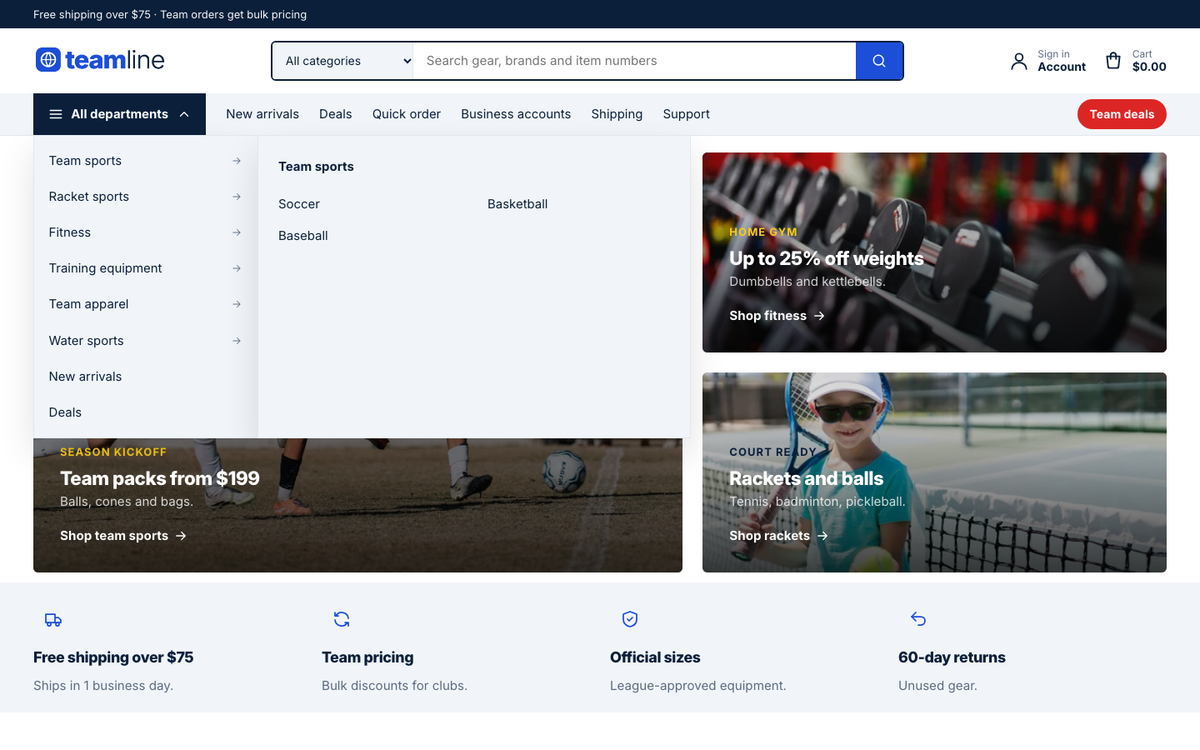
Task: Click Shop fitness link on weights banner
Action: point(776,316)
